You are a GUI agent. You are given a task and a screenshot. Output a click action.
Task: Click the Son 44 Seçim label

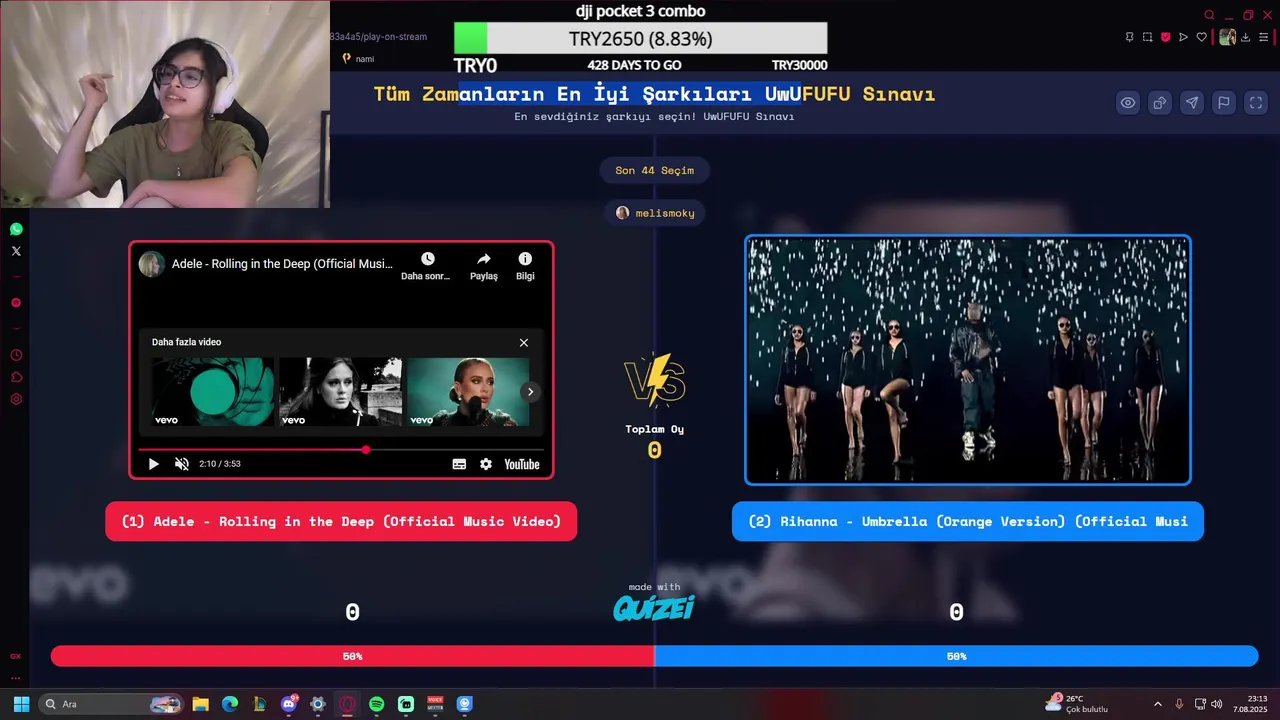coord(654,170)
